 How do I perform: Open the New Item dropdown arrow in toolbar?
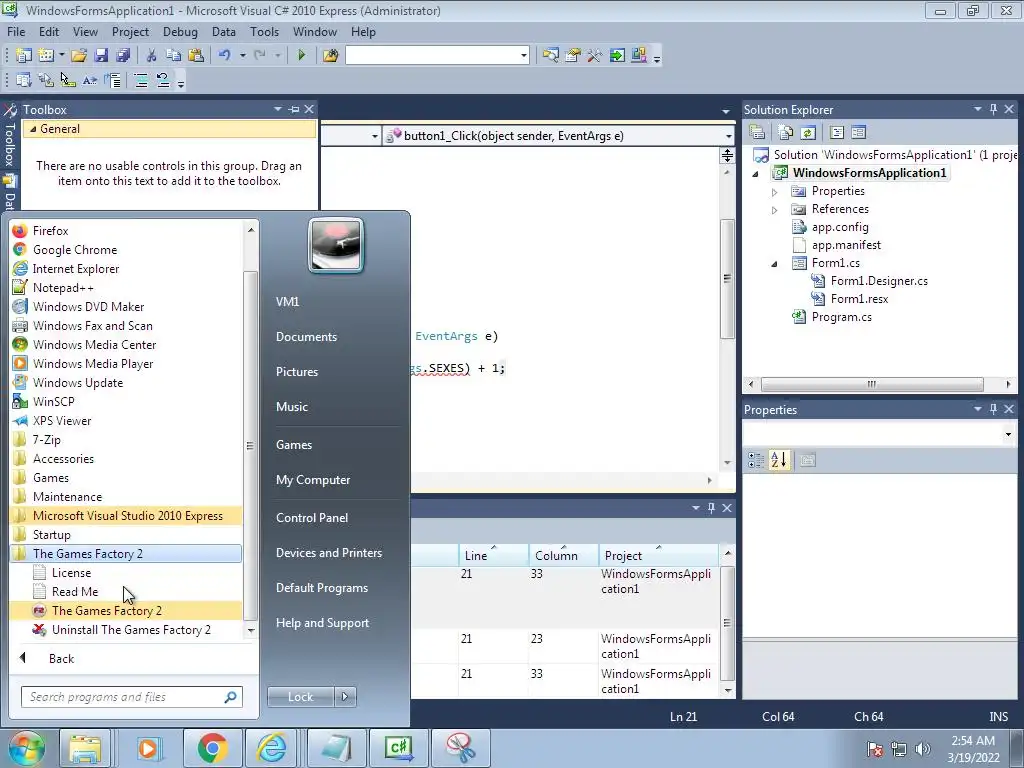tap(61, 56)
